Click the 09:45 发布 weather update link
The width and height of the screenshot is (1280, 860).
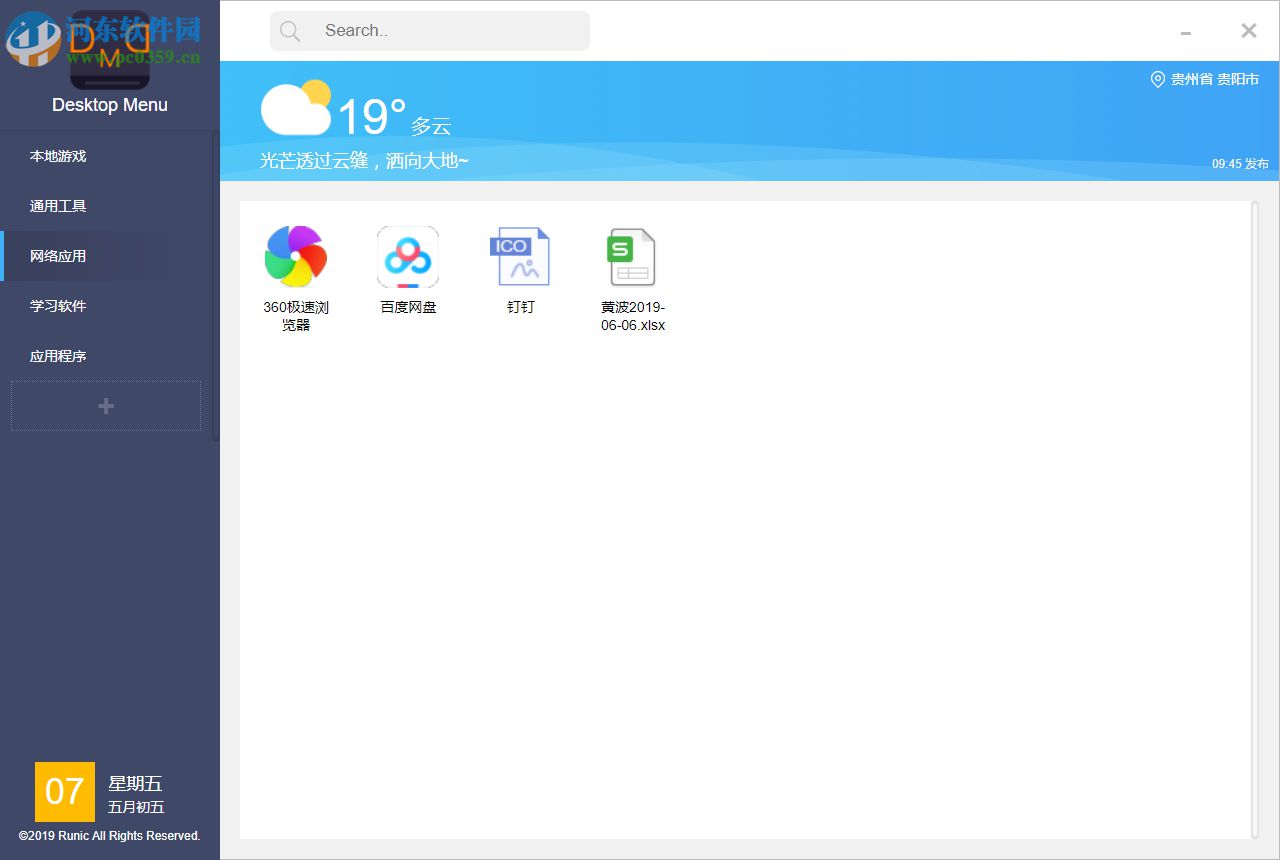(x=1240, y=163)
